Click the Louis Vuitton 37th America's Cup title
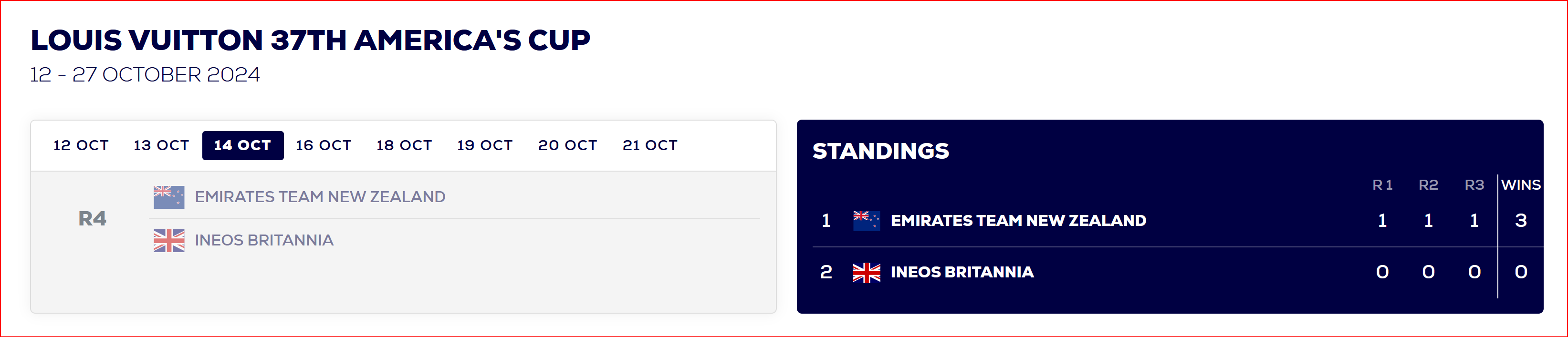Viewport: 1568px width, 337px height. [x=311, y=40]
